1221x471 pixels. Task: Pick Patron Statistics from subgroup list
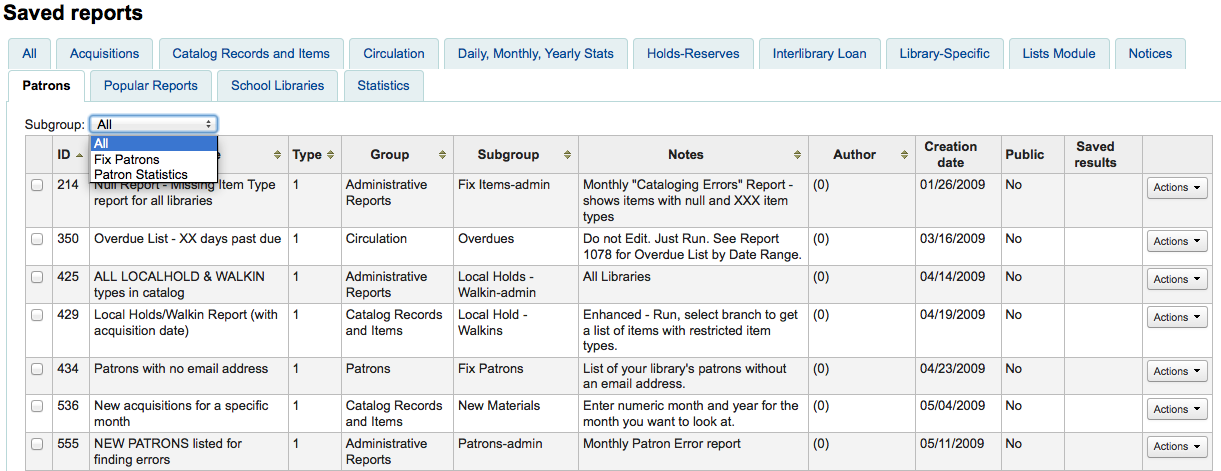point(140,174)
